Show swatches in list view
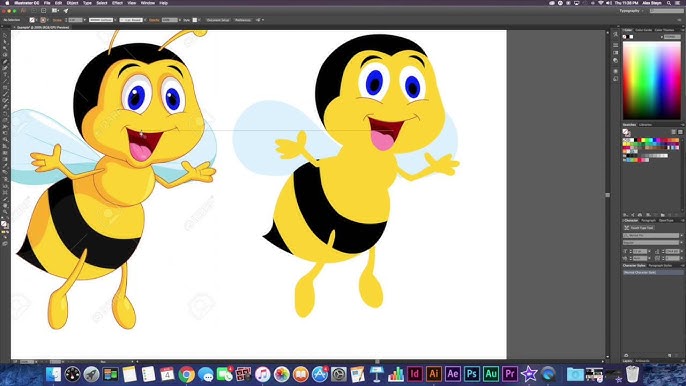The height and width of the screenshot is (386, 686). (674, 132)
